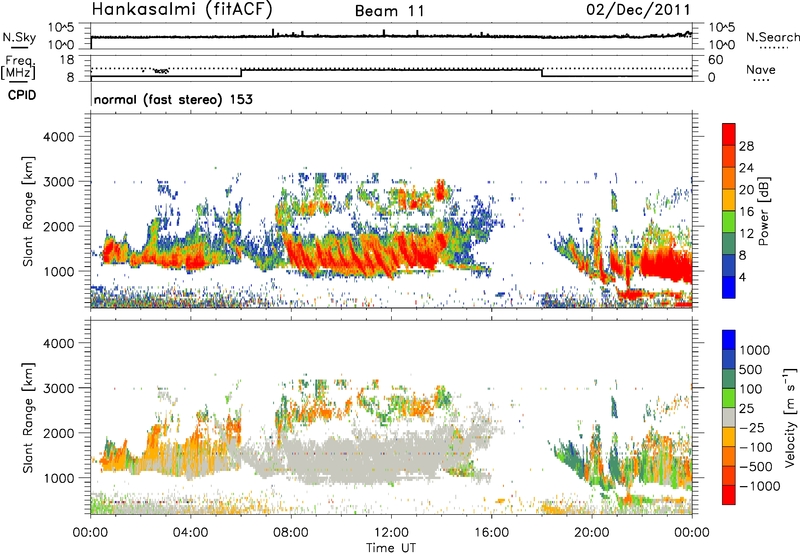Click the red swatch of Power colorbar
Viewport: 800px width, 554px height.
click(729, 134)
